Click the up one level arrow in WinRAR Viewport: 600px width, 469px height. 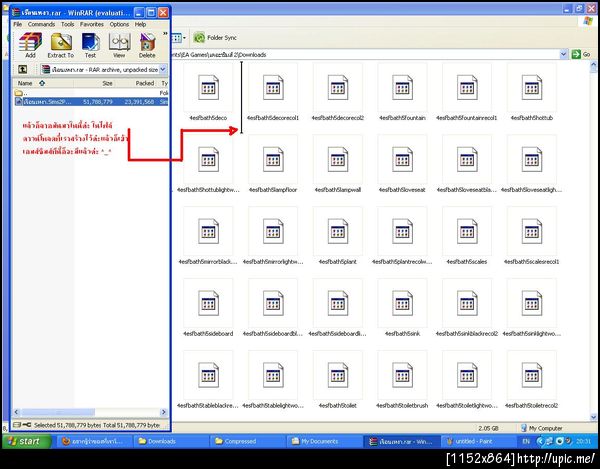tap(23, 69)
